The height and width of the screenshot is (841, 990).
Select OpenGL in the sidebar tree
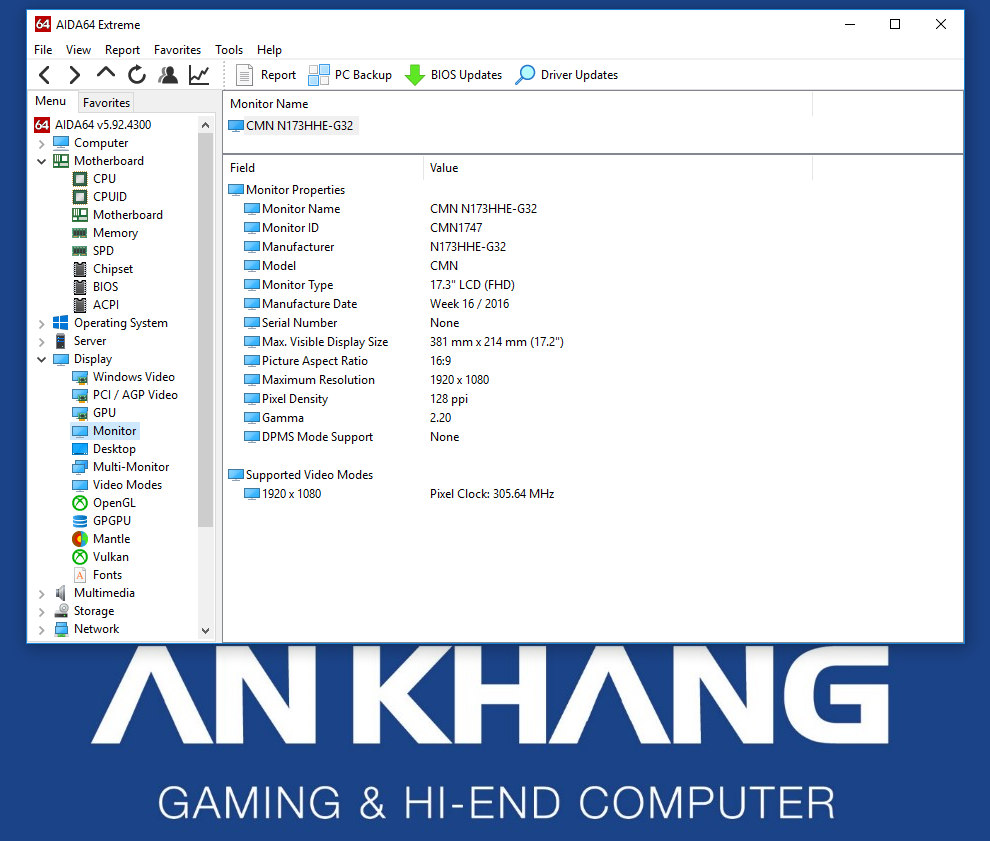pos(104,503)
